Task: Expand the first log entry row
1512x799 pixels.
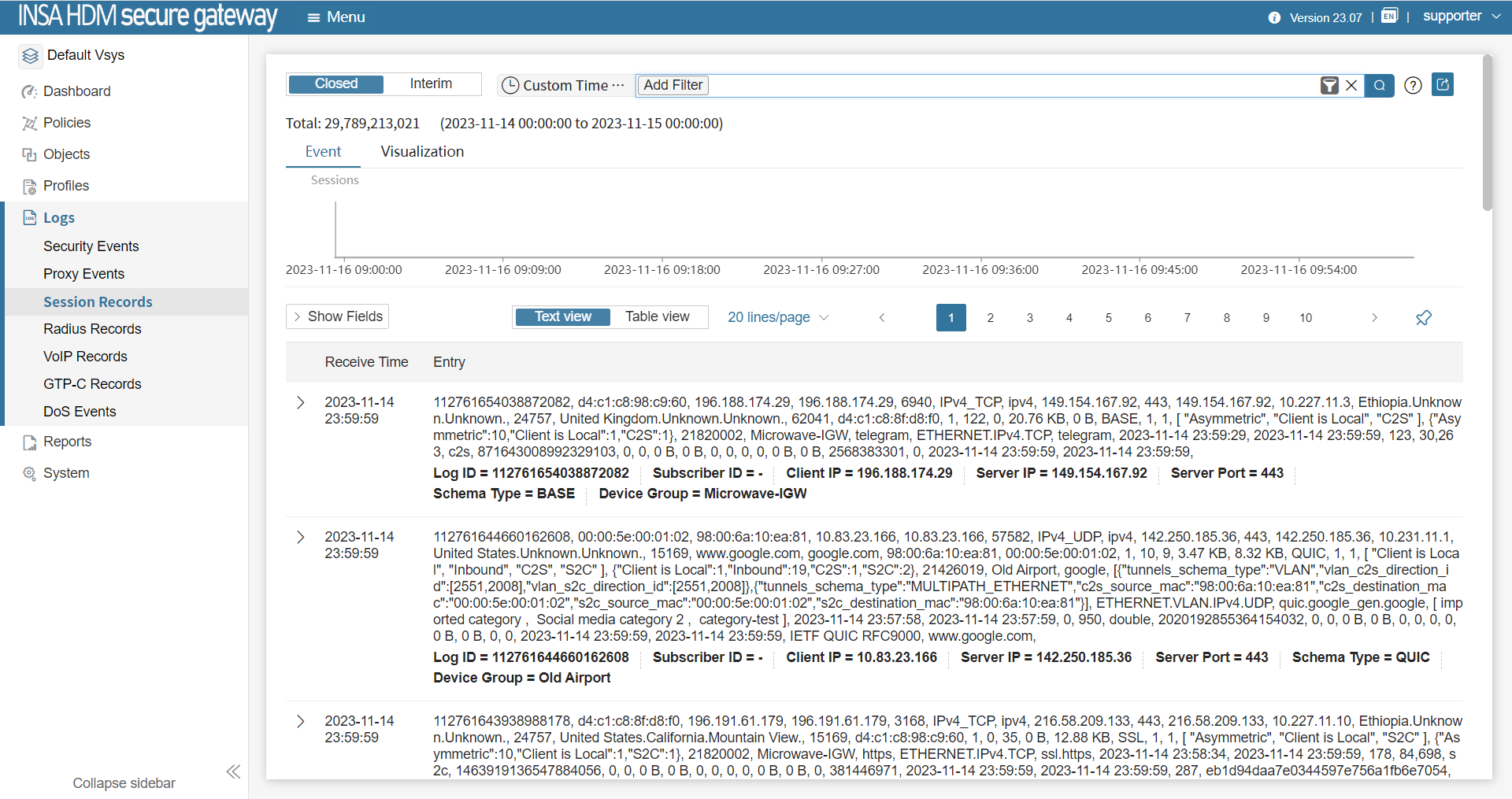Action: (300, 402)
